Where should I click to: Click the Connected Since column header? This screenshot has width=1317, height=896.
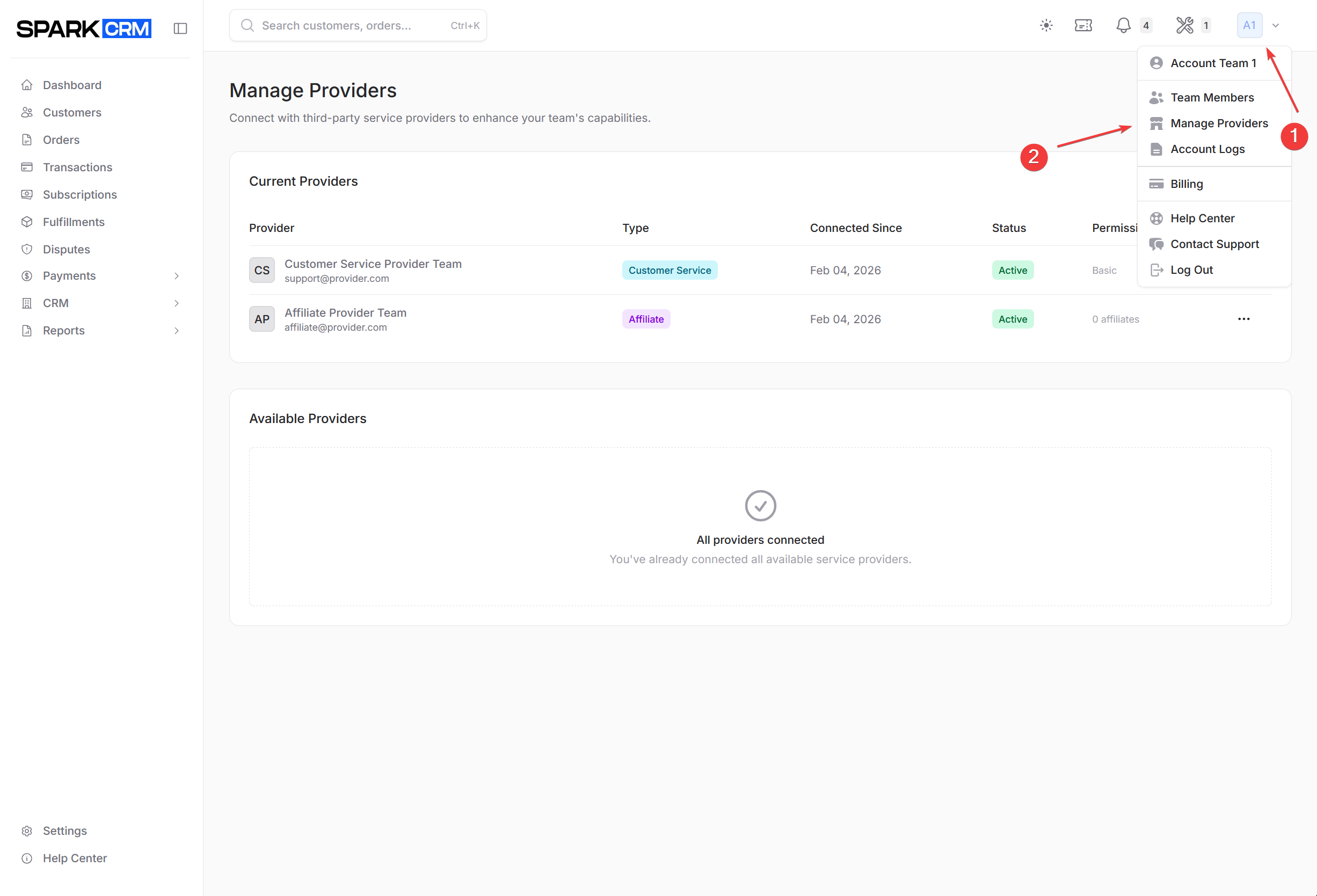(855, 228)
